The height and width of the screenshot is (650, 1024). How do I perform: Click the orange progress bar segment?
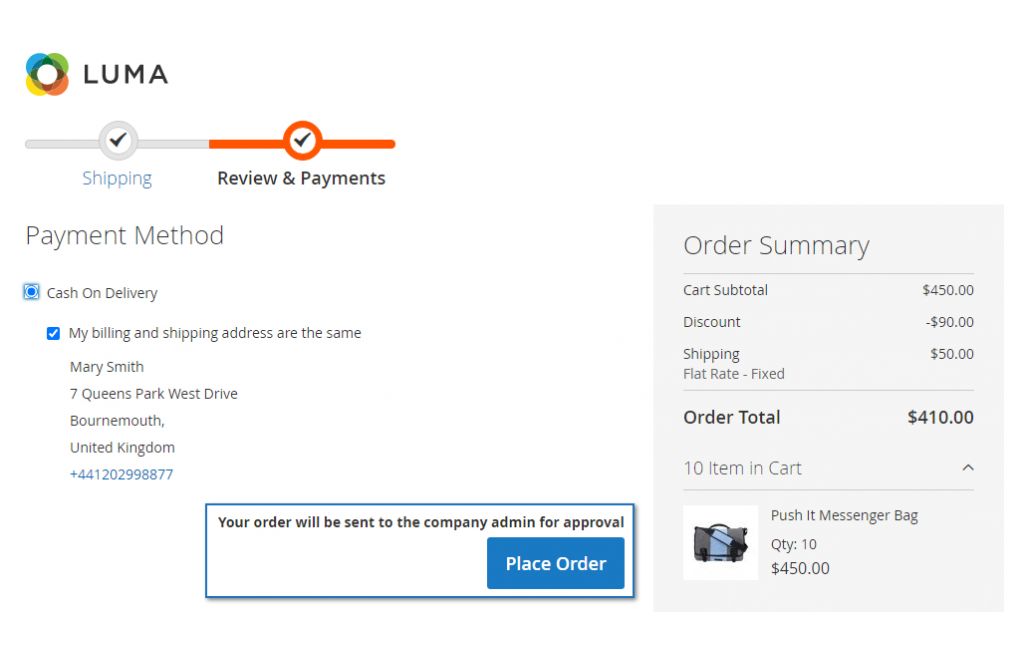tap(358, 144)
